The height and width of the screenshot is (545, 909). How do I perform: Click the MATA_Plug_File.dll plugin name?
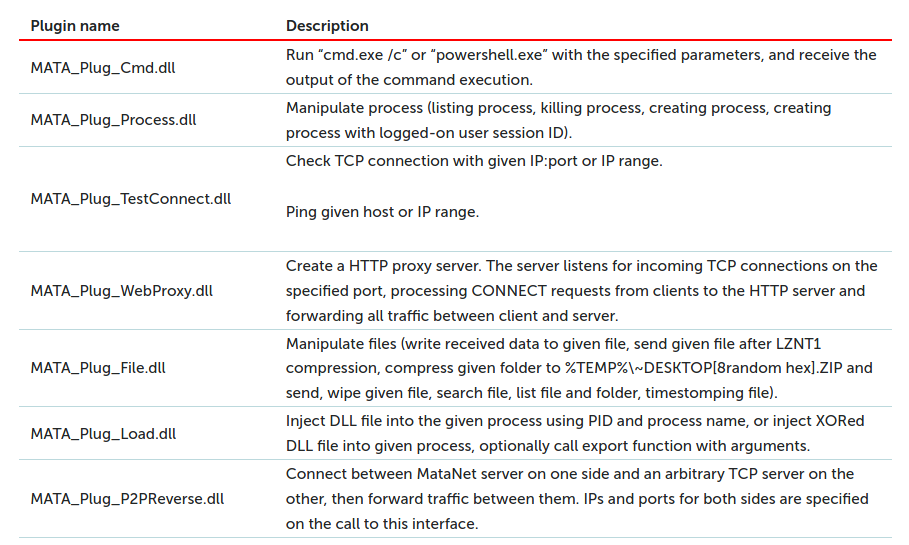pos(98,368)
